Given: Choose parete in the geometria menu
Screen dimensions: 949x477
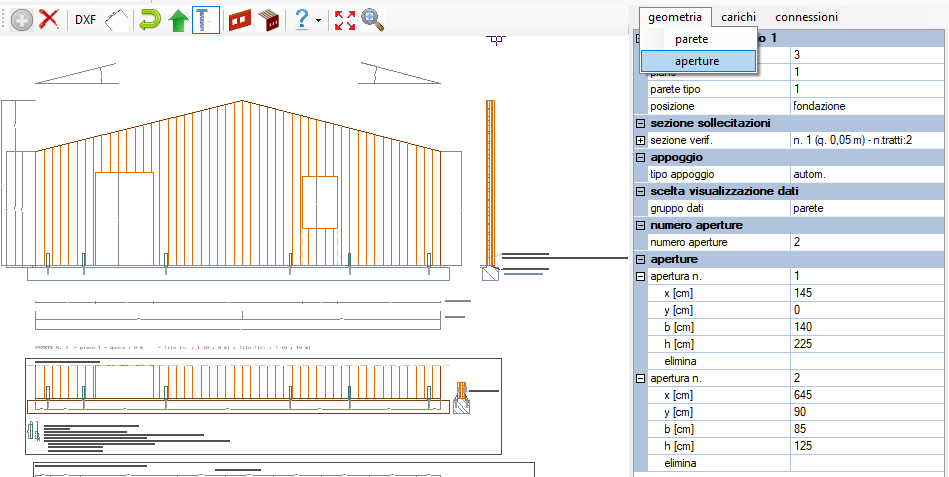Looking at the screenshot, I should point(691,39).
